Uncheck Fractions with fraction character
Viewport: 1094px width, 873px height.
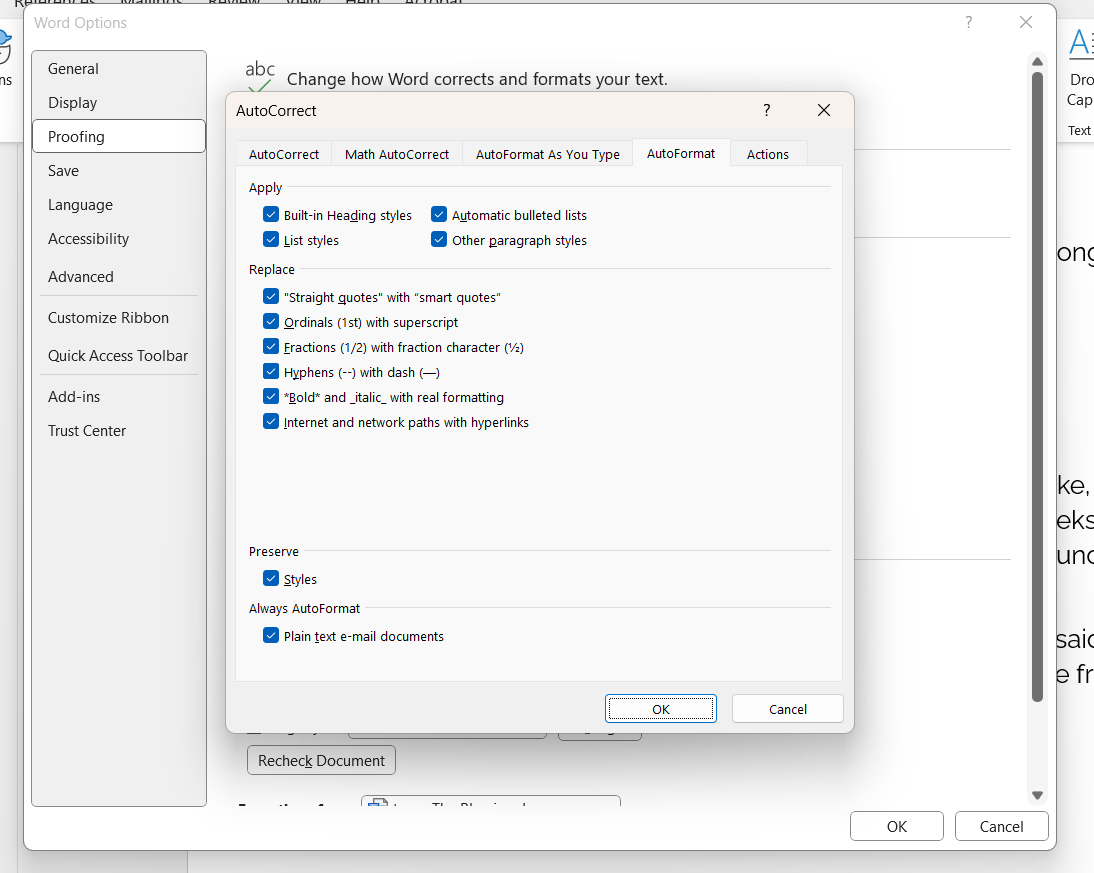(x=271, y=346)
